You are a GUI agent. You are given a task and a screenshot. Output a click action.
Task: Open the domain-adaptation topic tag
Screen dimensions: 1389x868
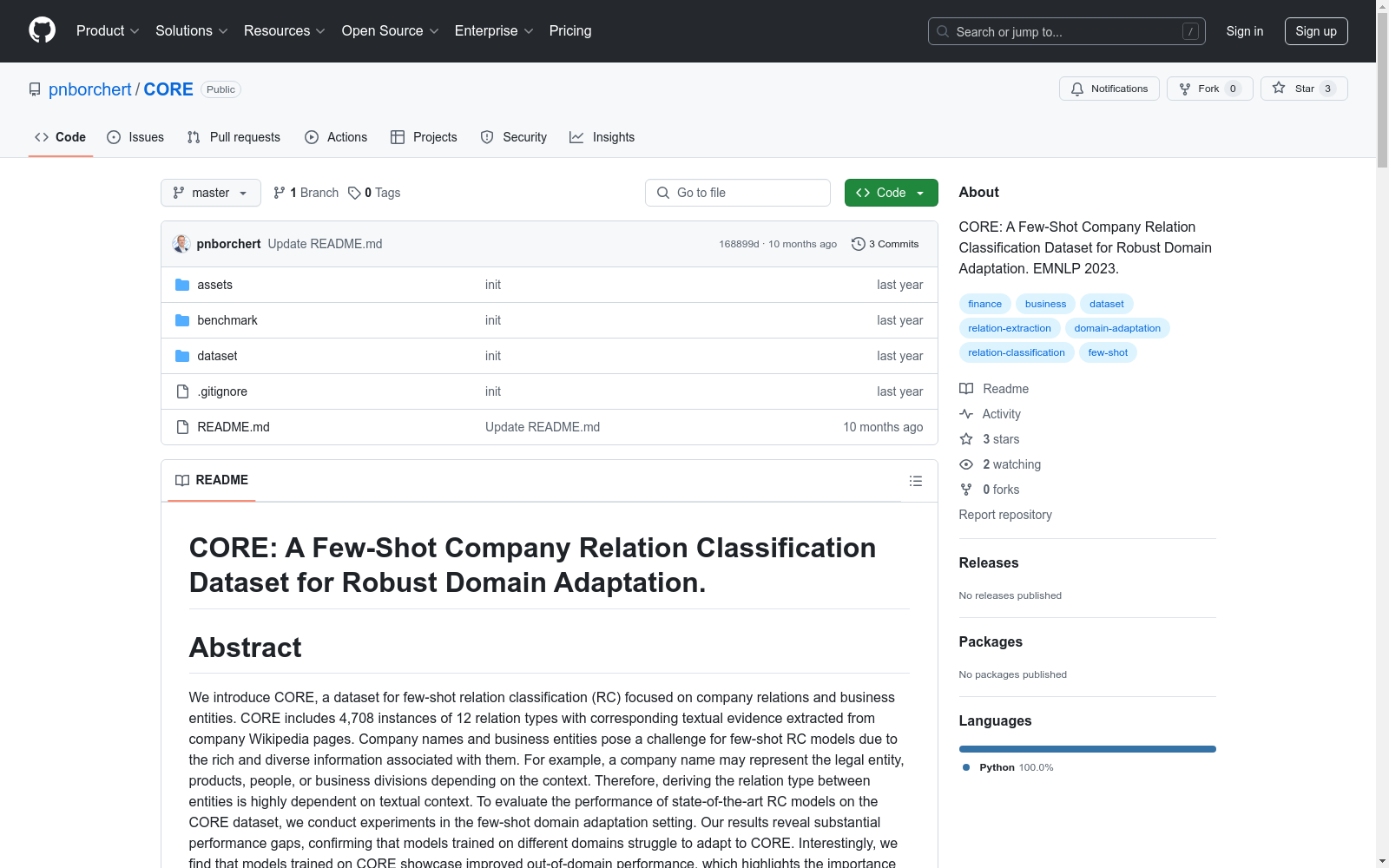click(x=1117, y=328)
